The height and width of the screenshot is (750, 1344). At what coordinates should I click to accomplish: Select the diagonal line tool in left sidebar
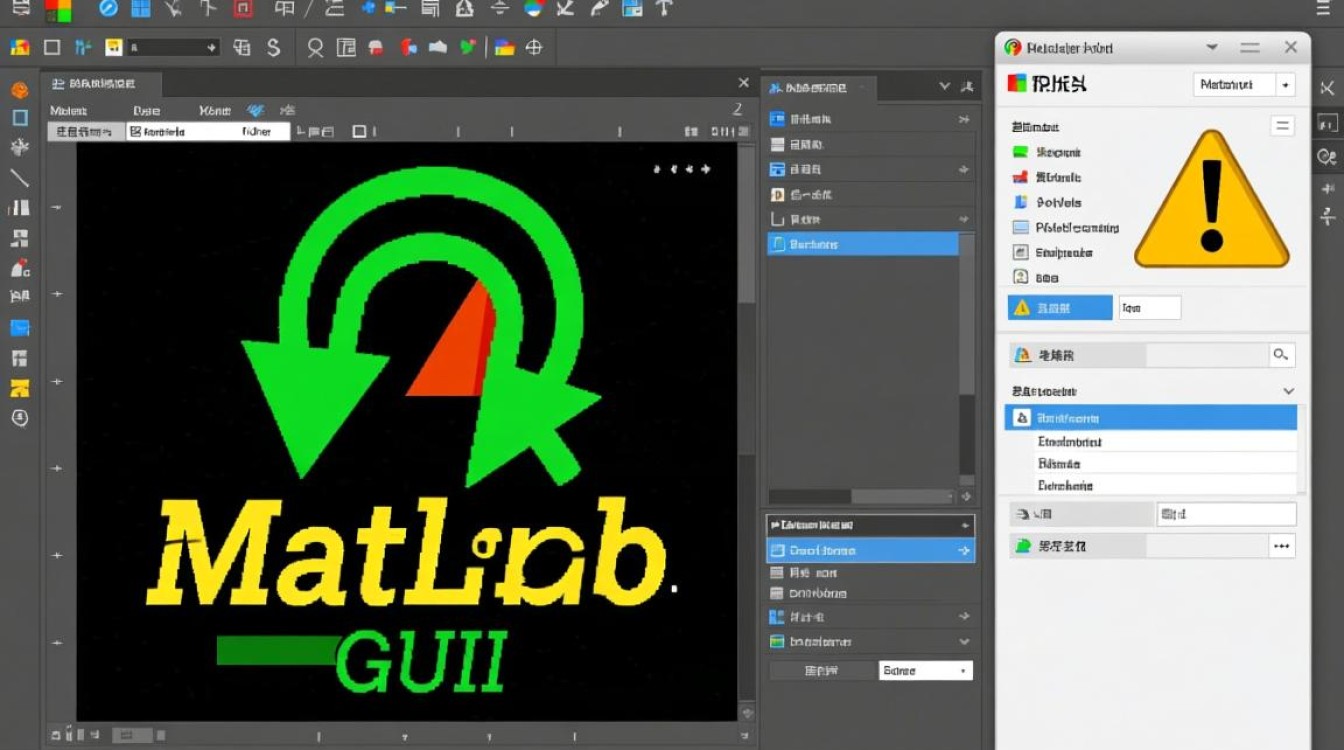19,179
